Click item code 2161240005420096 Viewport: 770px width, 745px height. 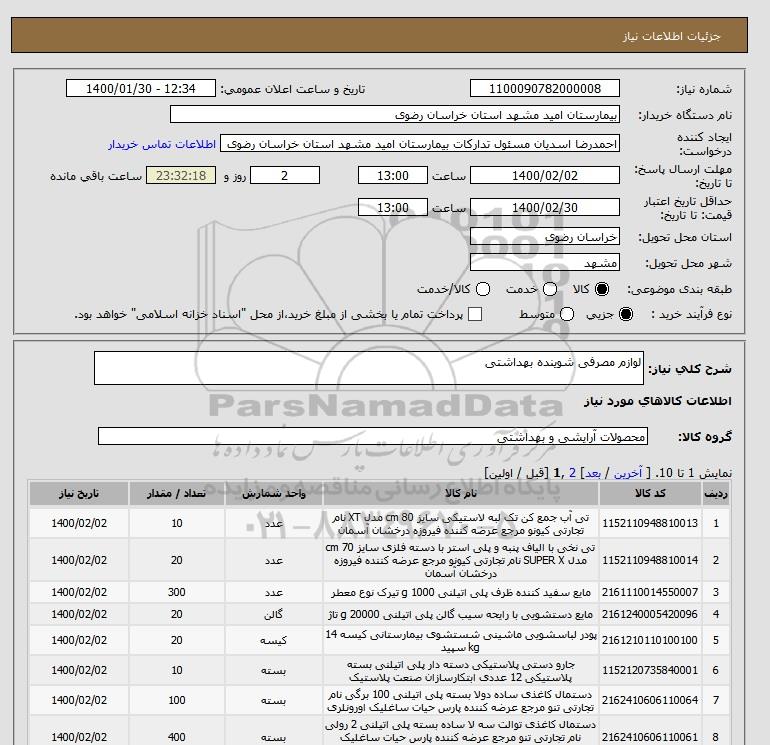(x=650, y=614)
